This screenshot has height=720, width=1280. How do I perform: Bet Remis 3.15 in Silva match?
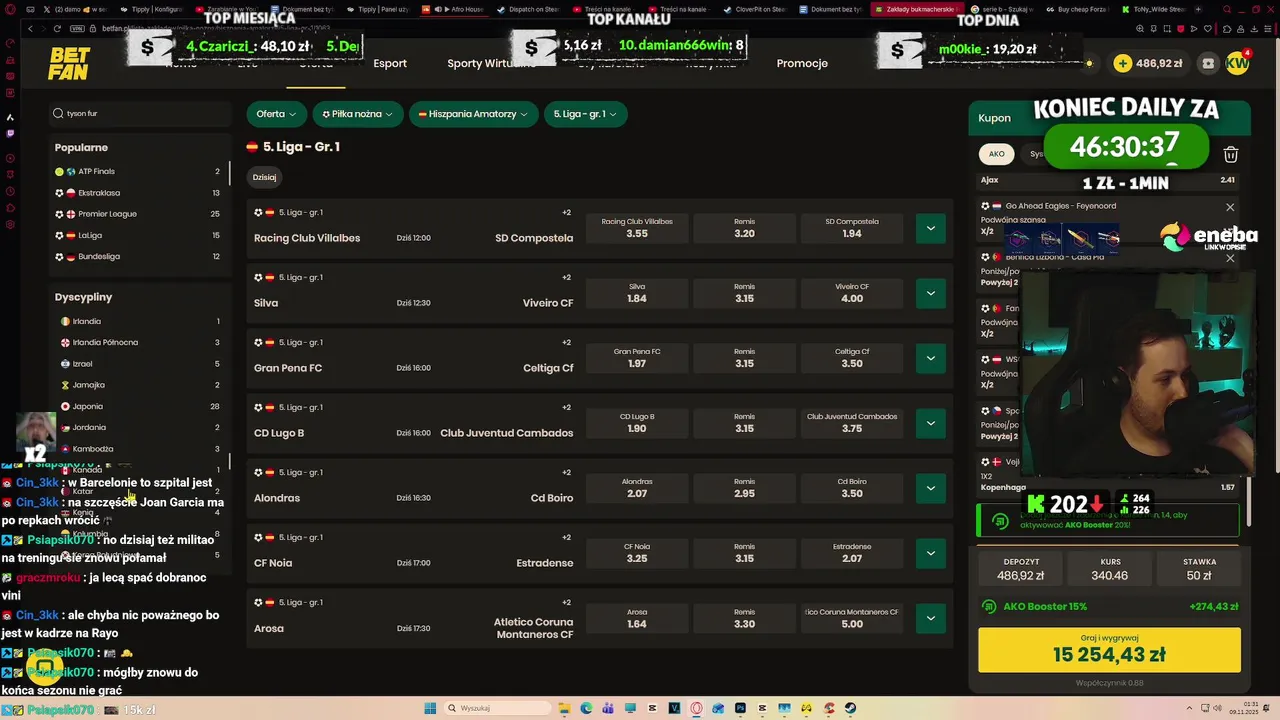tap(744, 293)
